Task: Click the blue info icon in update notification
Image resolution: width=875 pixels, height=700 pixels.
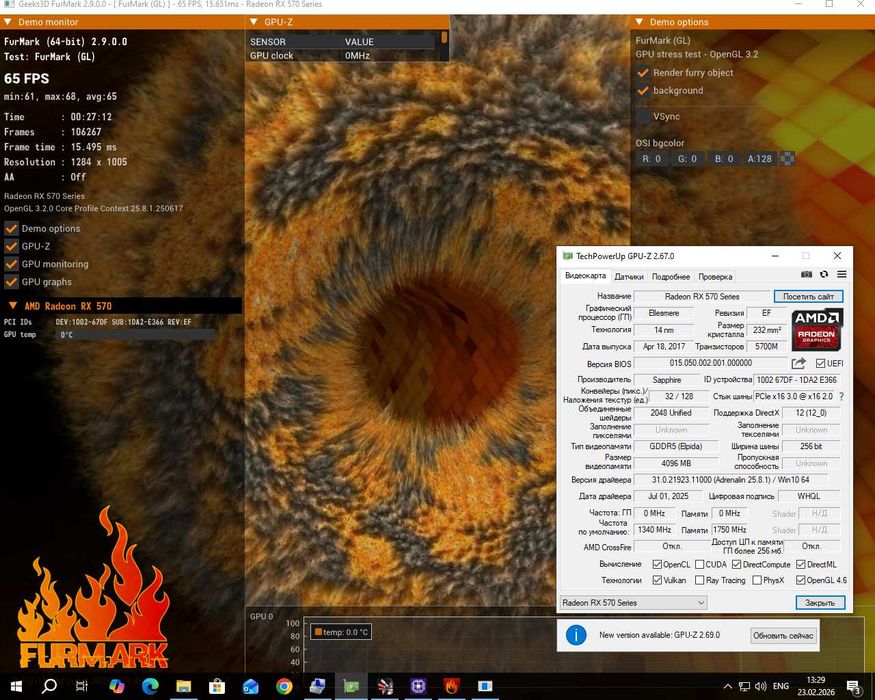Action: (x=576, y=635)
